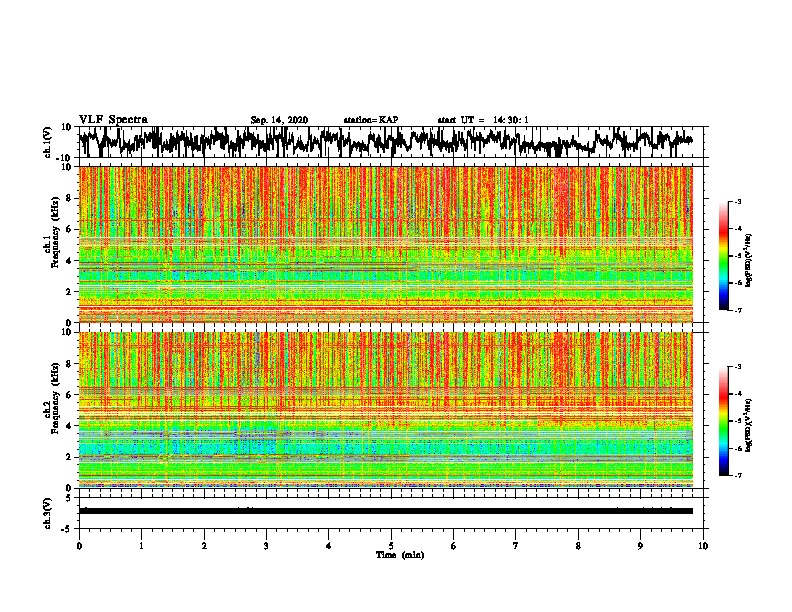The image size is (792, 612).
Task: Click the ch.1 spectrogram color scale bar
Action: [724, 256]
